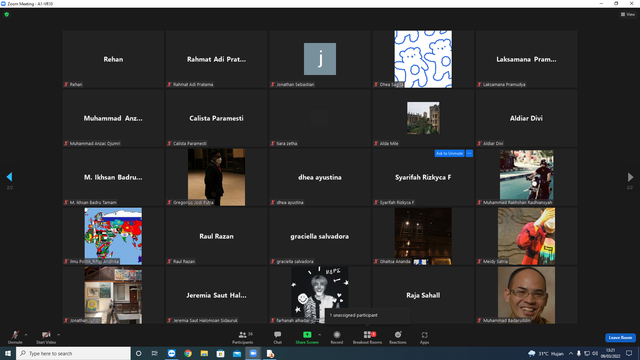Open Task View in the taskbar
Viewport: 640px width, 360px height.
click(155, 353)
